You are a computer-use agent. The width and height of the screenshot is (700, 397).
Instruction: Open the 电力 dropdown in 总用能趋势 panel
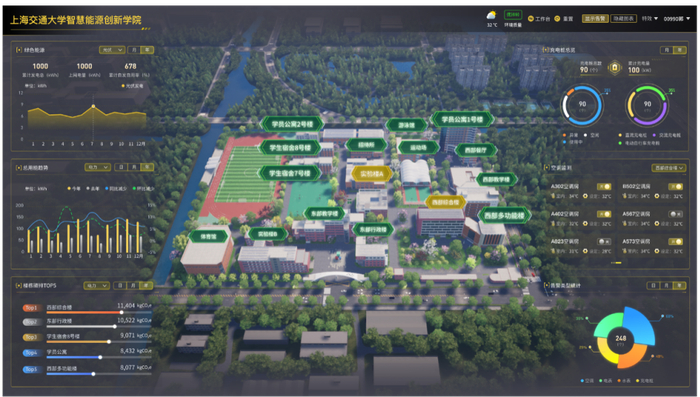(97, 167)
